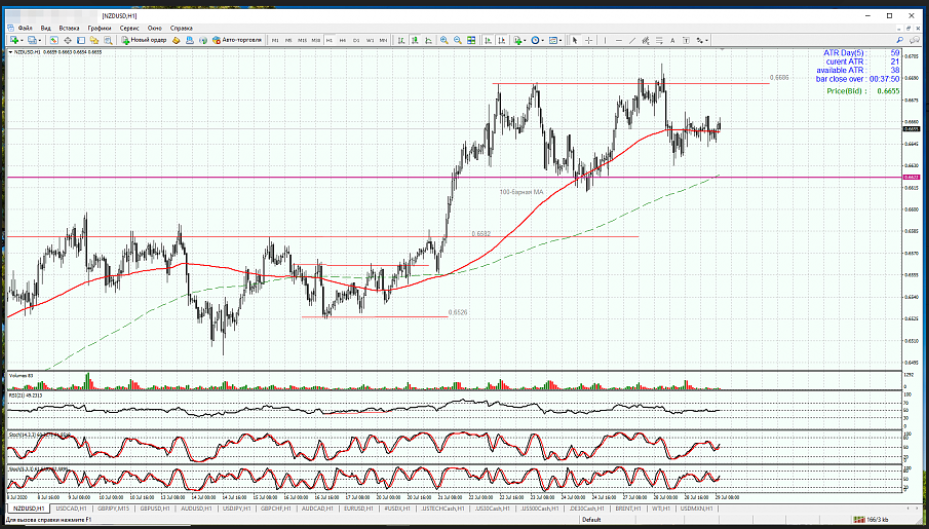Click the Новый ордер (New Order) button
Viewport: 929px width, 529px height.
coord(144,40)
